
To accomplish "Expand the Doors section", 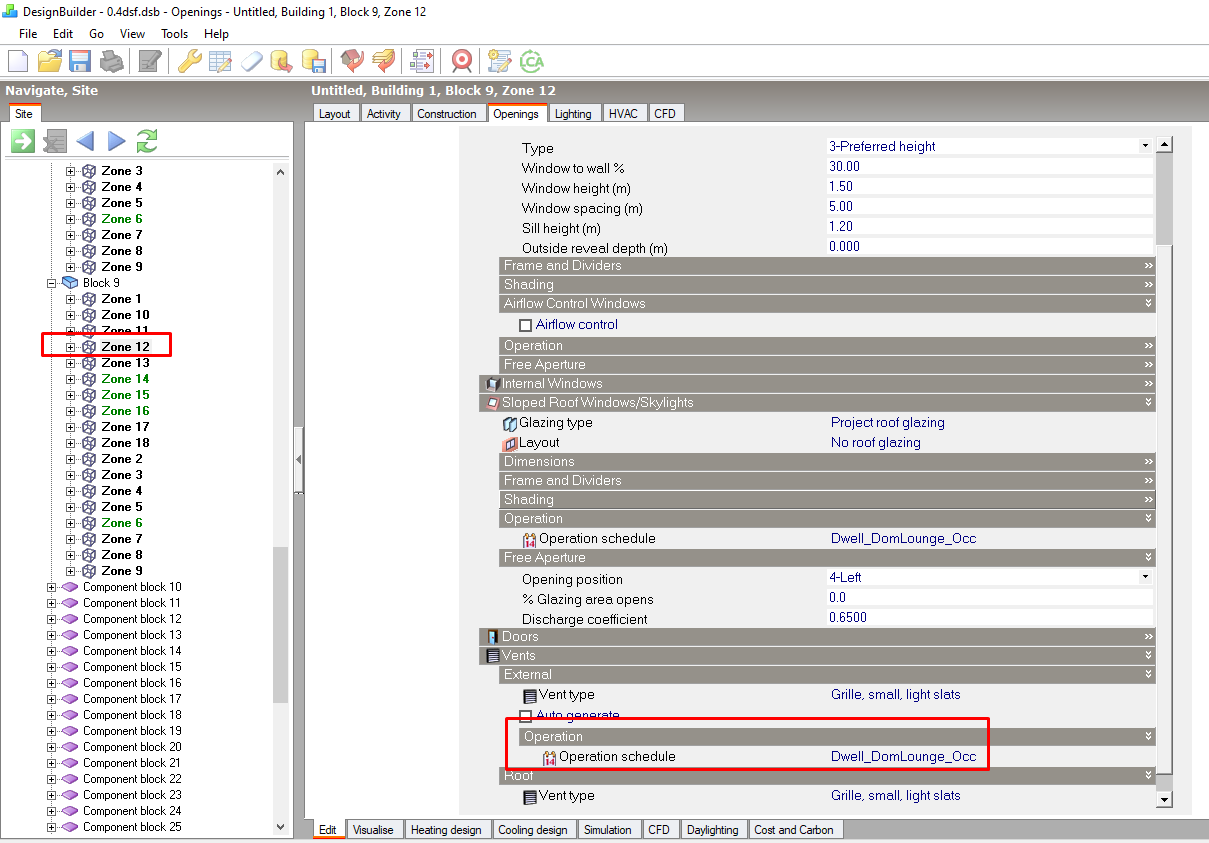I will 818,636.
